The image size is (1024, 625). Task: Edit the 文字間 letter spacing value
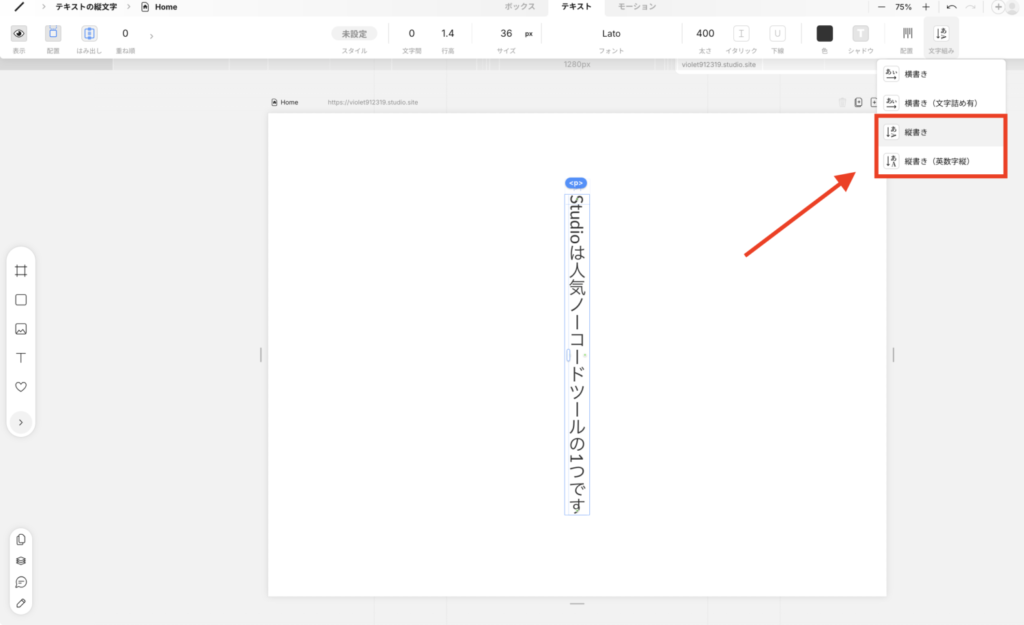411,33
